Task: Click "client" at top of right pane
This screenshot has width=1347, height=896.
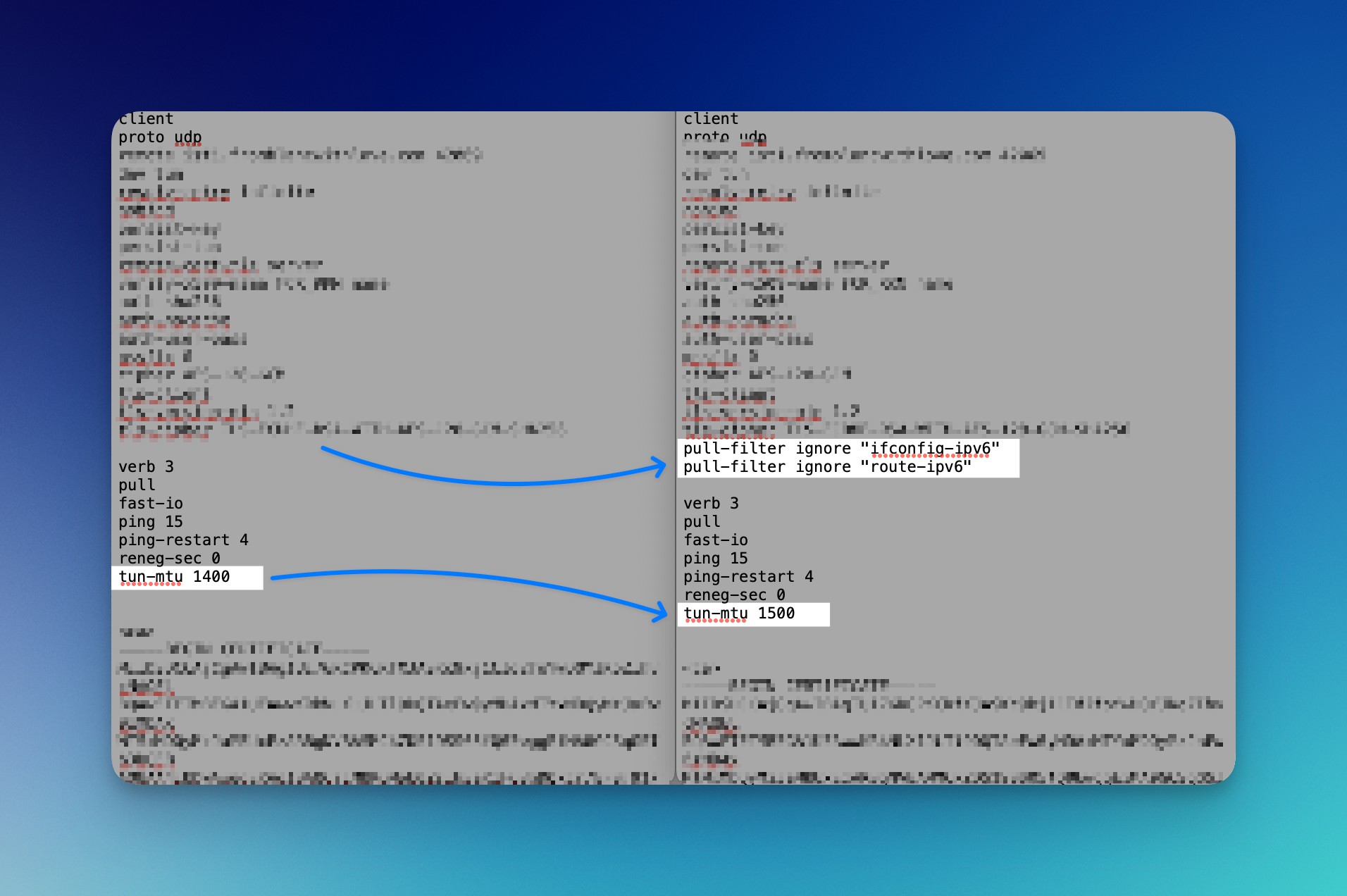Action: 711,119
